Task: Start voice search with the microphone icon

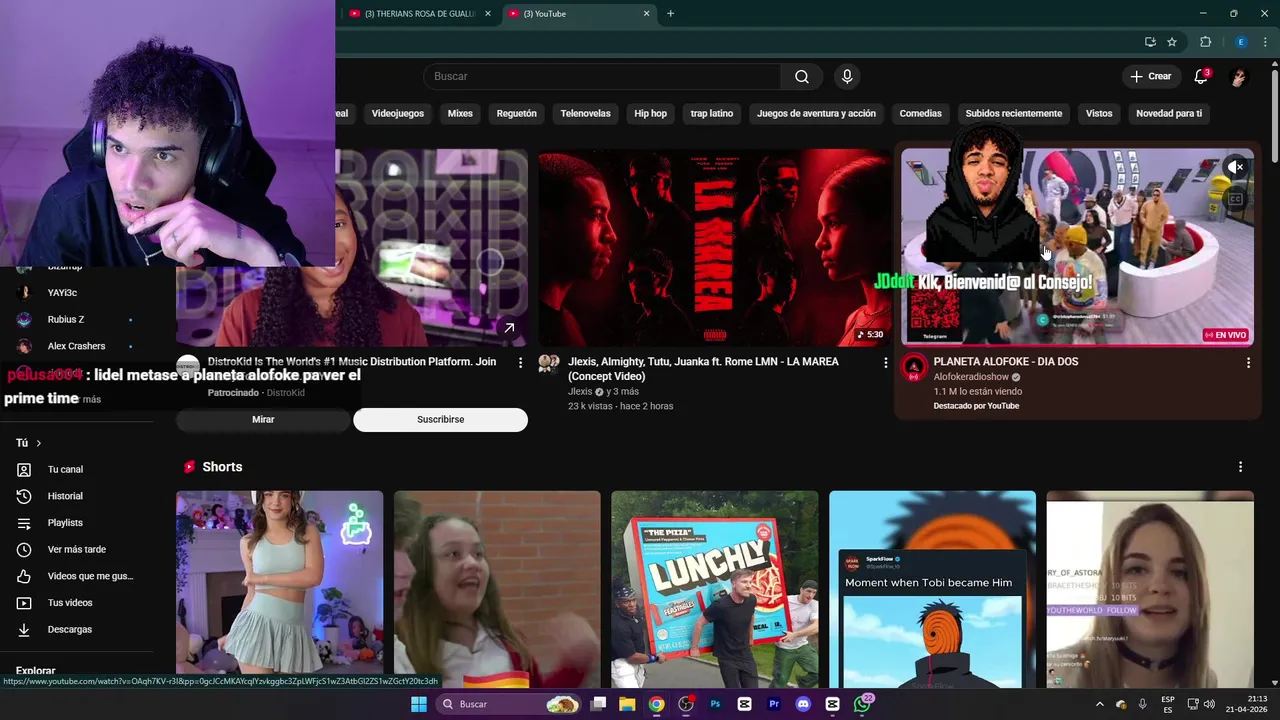Action: point(847,77)
